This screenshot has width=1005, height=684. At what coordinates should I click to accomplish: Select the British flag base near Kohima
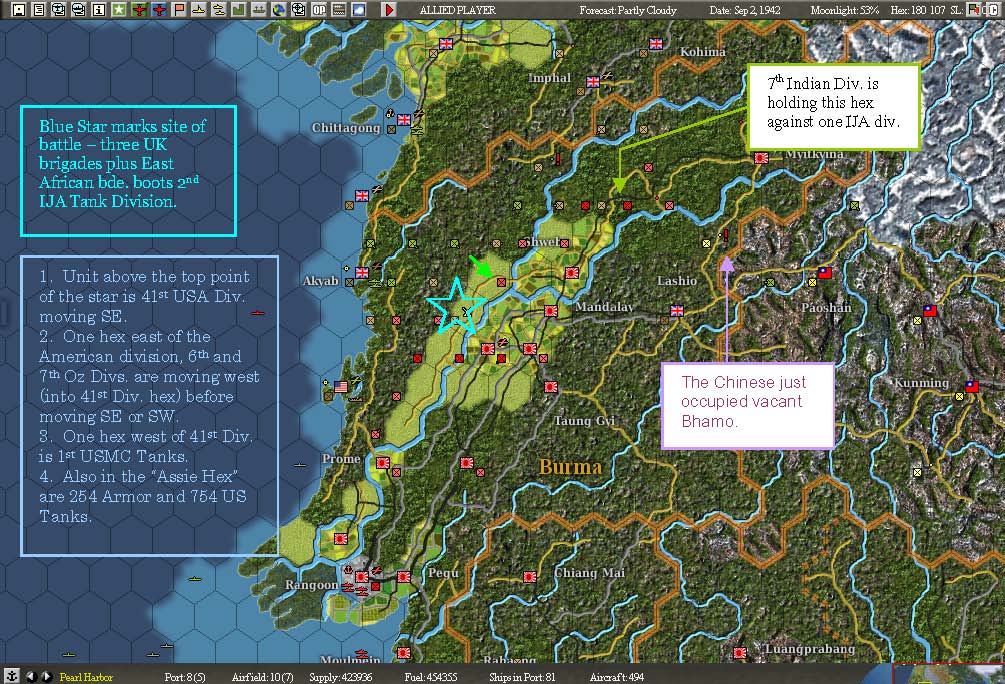pos(656,44)
